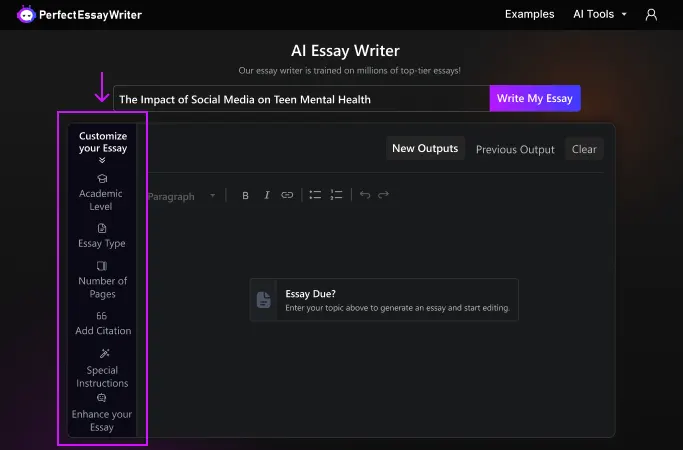Open the Paragraph style dropdown
Screen dimensions: 683x450
tap(182, 196)
